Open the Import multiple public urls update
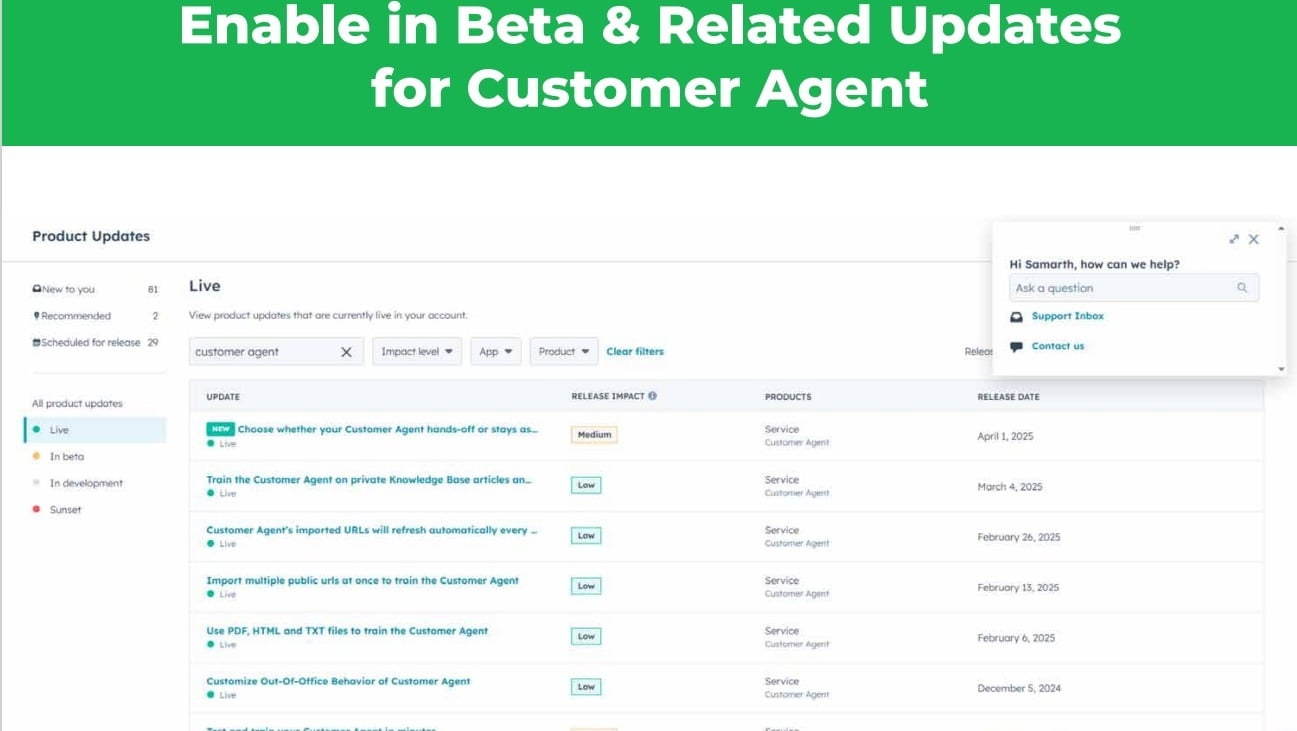This screenshot has height=731, width=1297. pyautogui.click(x=363, y=580)
